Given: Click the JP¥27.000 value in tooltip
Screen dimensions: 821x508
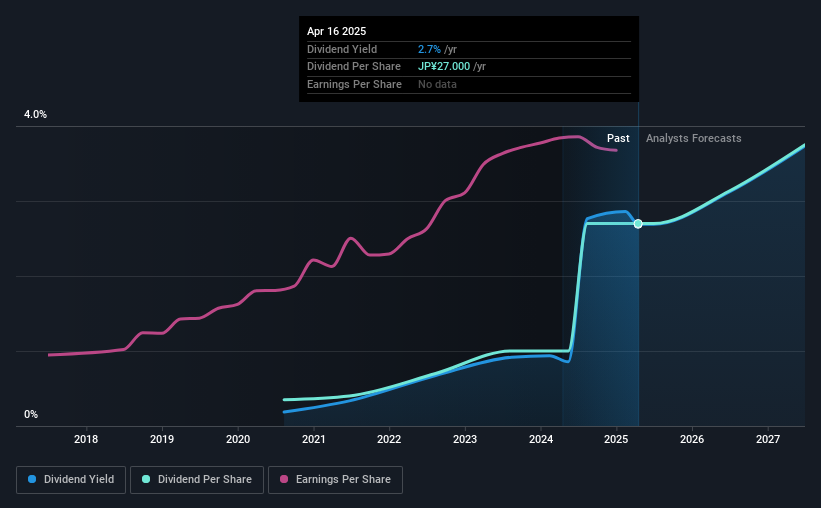Looking at the screenshot, I should [x=444, y=67].
